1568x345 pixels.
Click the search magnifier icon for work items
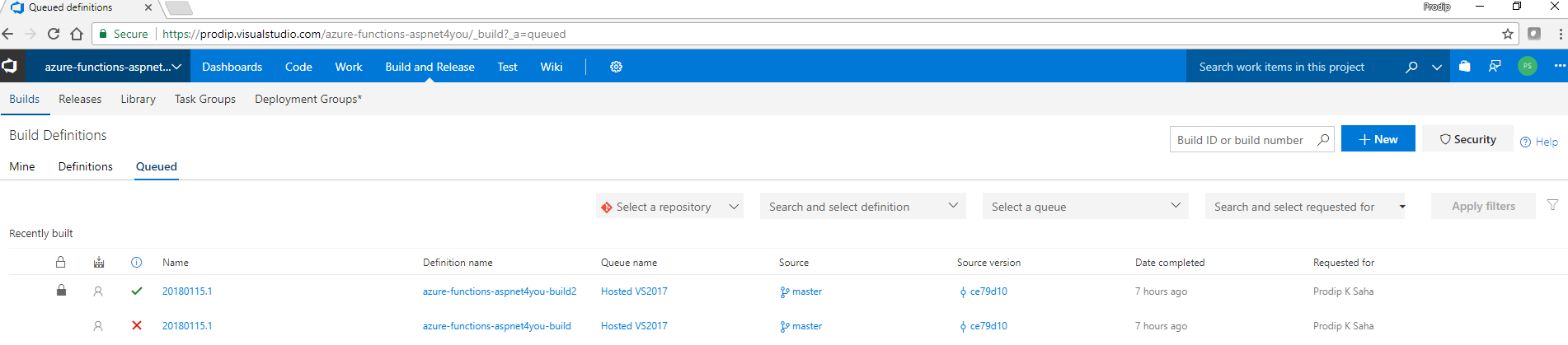tap(1411, 67)
